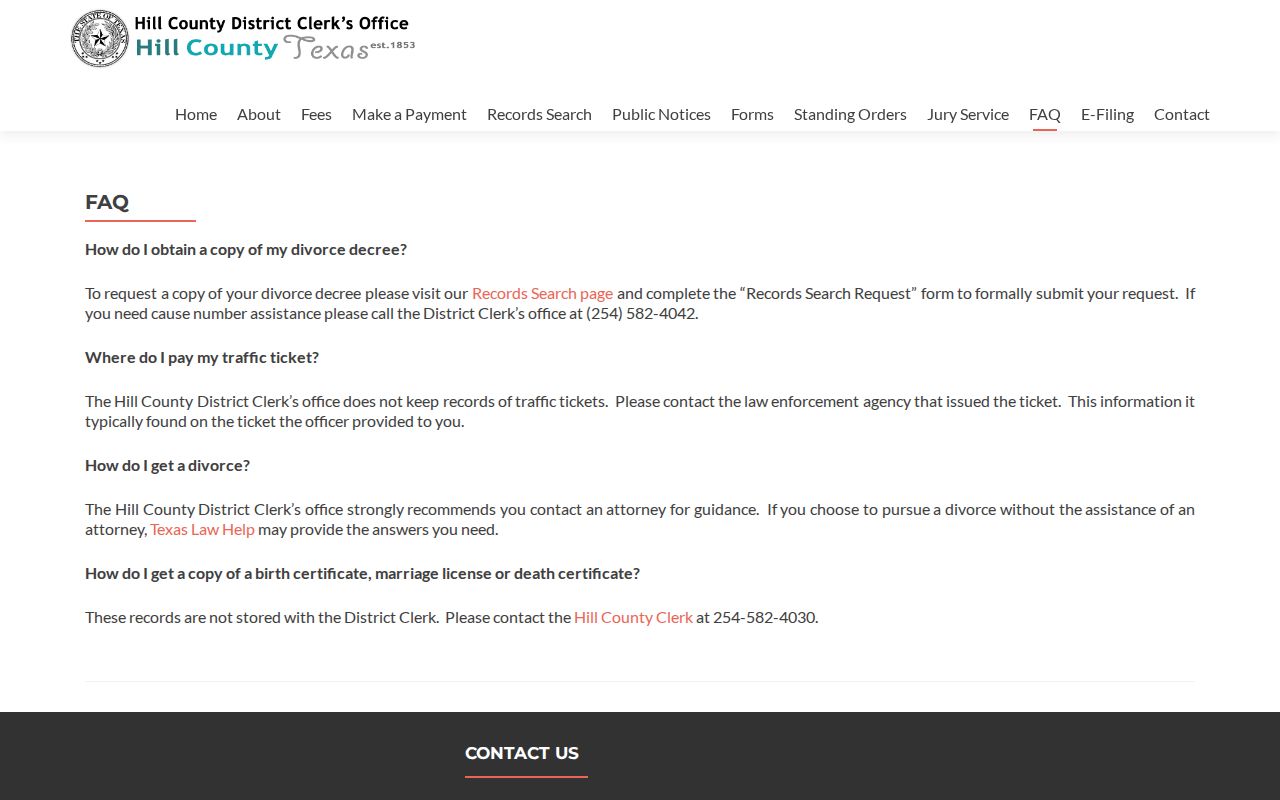Viewport: 1280px width, 800px height.
Task: Open the Texas Law Help link
Action: pyautogui.click(x=202, y=529)
